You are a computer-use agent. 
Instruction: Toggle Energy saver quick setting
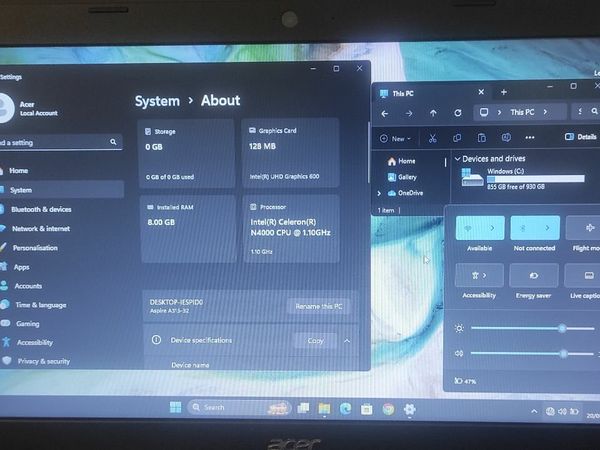[x=534, y=275]
